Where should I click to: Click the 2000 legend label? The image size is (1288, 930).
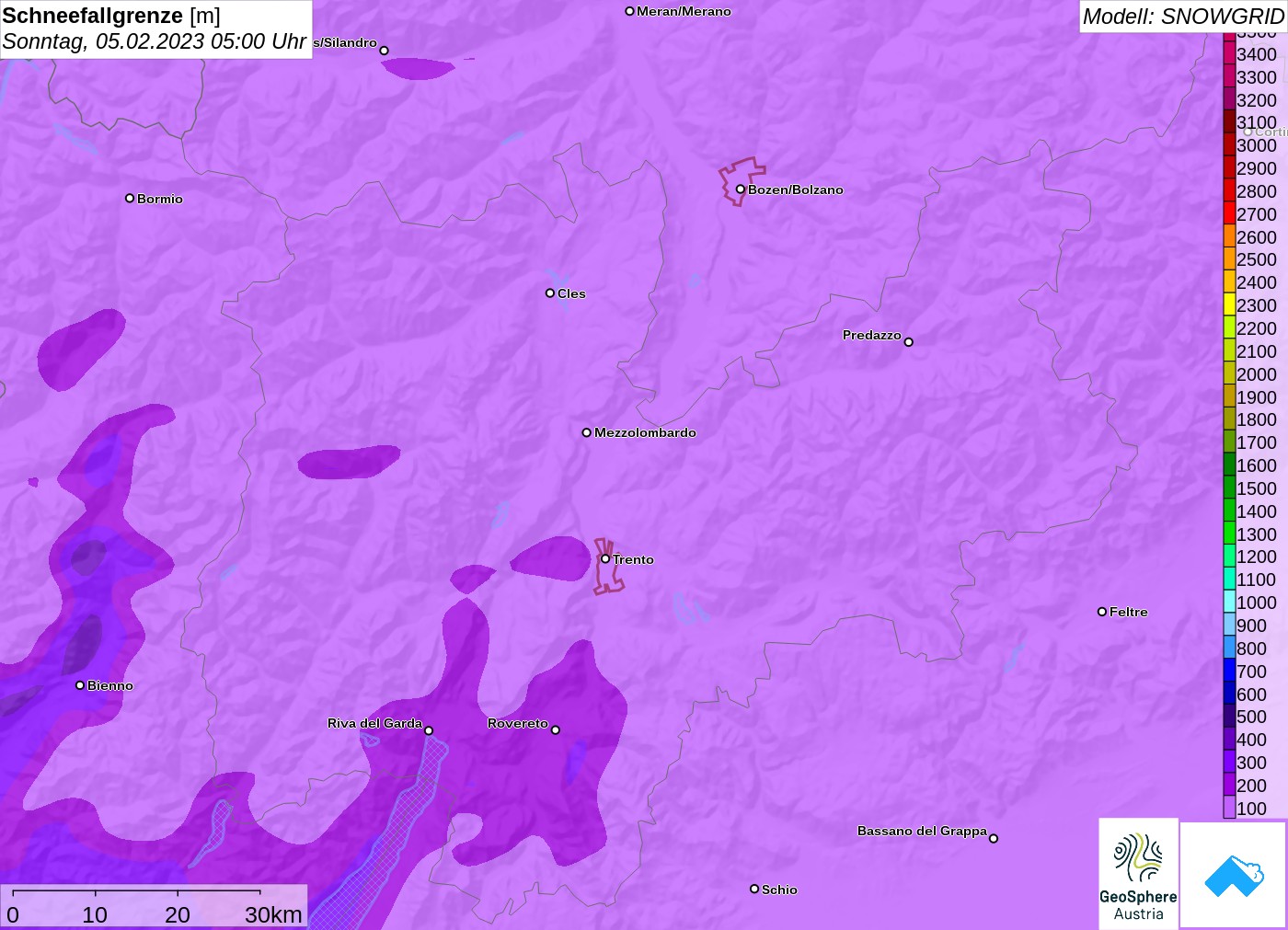coord(1257,374)
